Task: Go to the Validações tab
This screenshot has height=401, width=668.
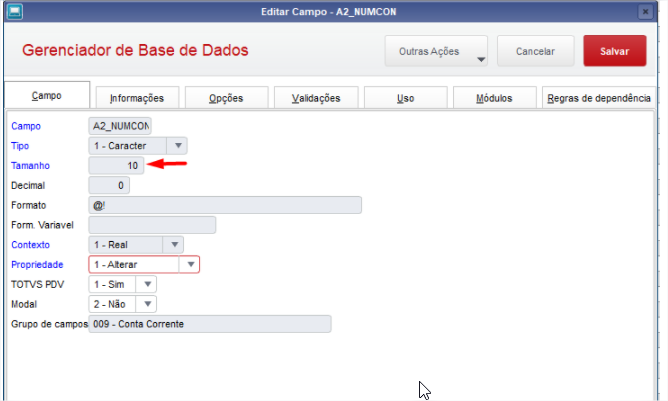Action: (316, 98)
